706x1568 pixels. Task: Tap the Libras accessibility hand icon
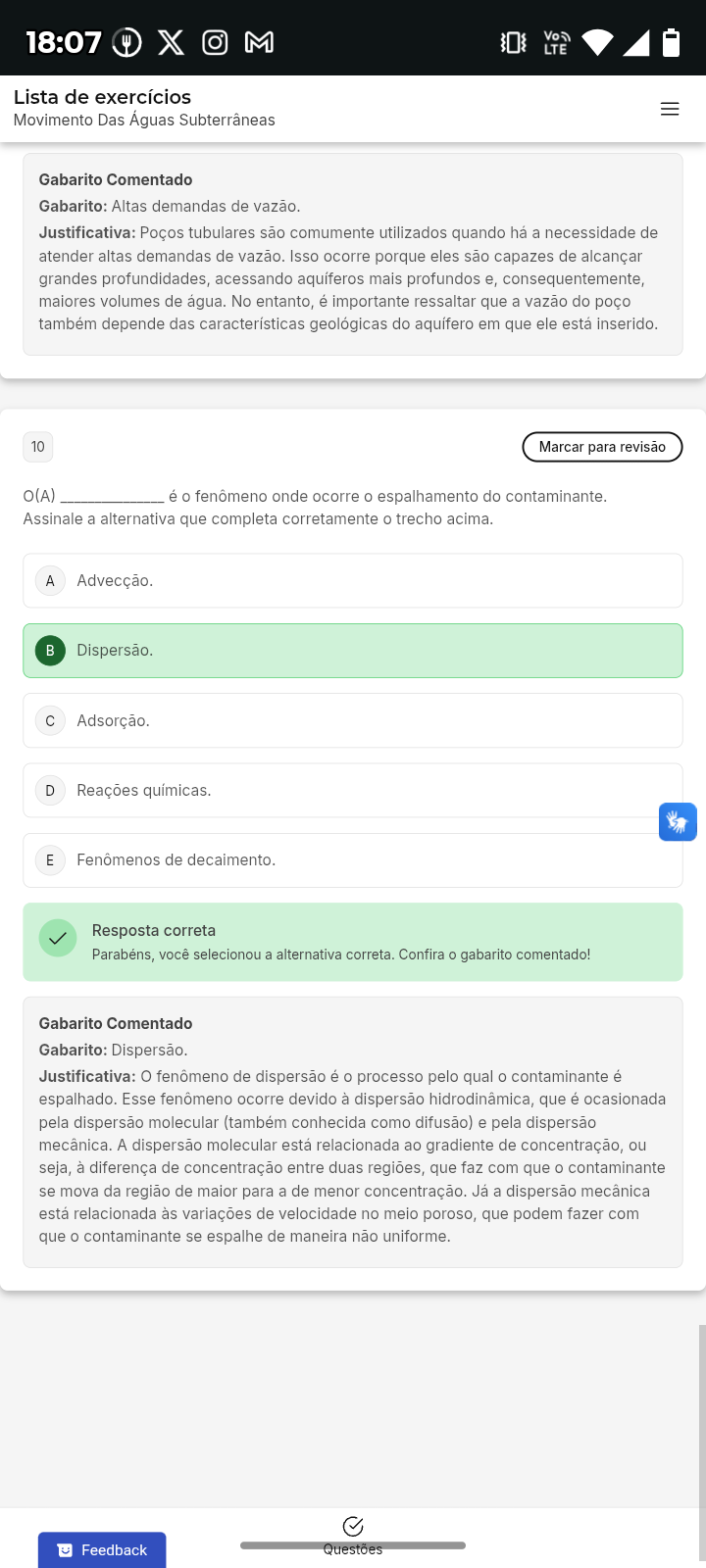pyautogui.click(x=678, y=821)
